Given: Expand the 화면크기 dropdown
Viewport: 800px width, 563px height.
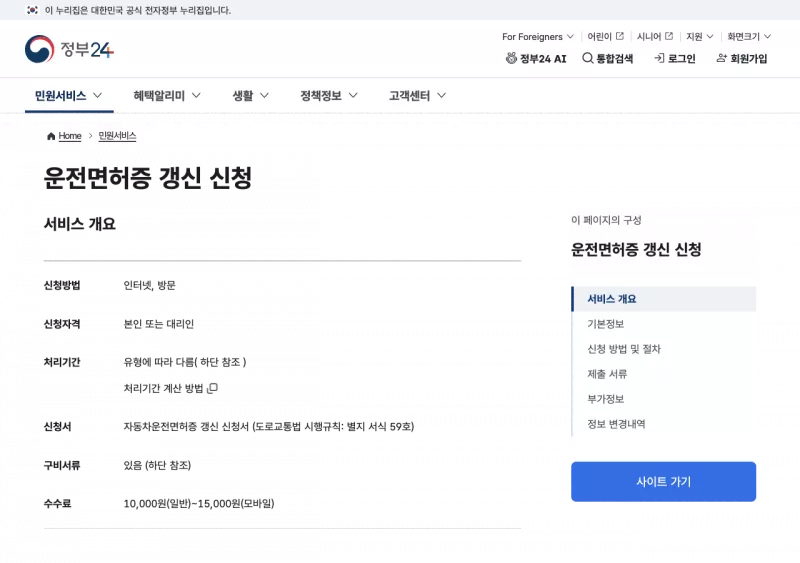Looking at the screenshot, I should click(749, 36).
